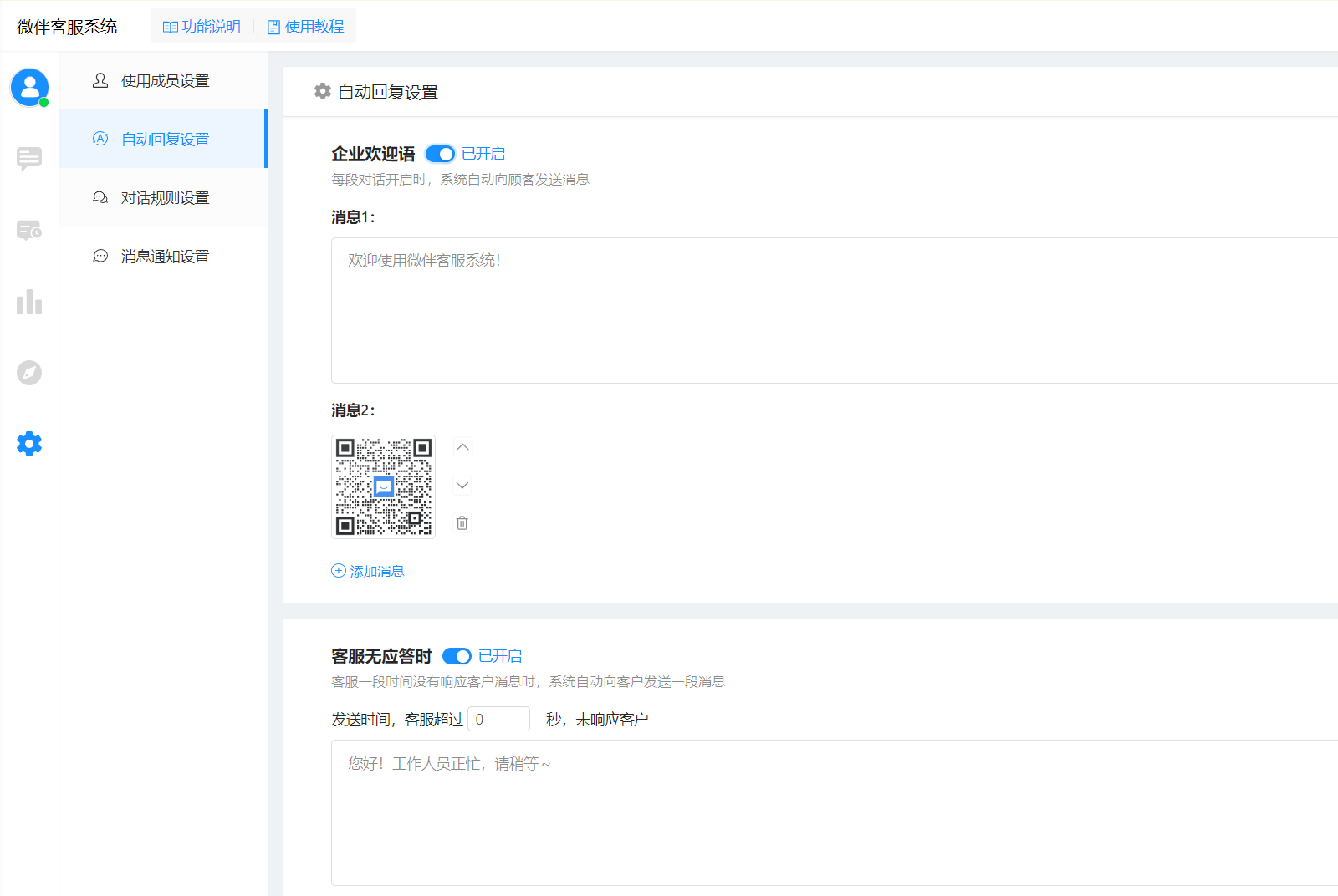Click the user avatar icon in sidebar
The height and width of the screenshot is (896, 1338).
click(29, 88)
